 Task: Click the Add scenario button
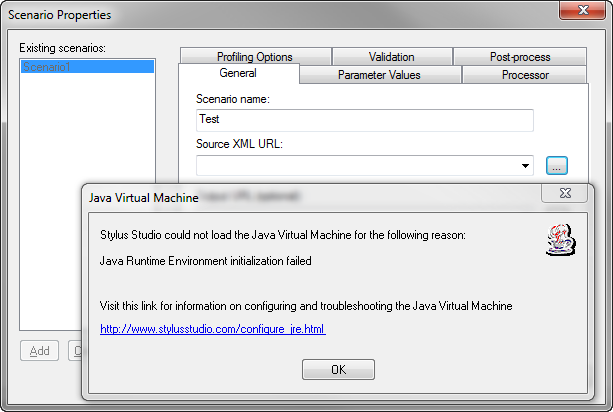point(40,351)
